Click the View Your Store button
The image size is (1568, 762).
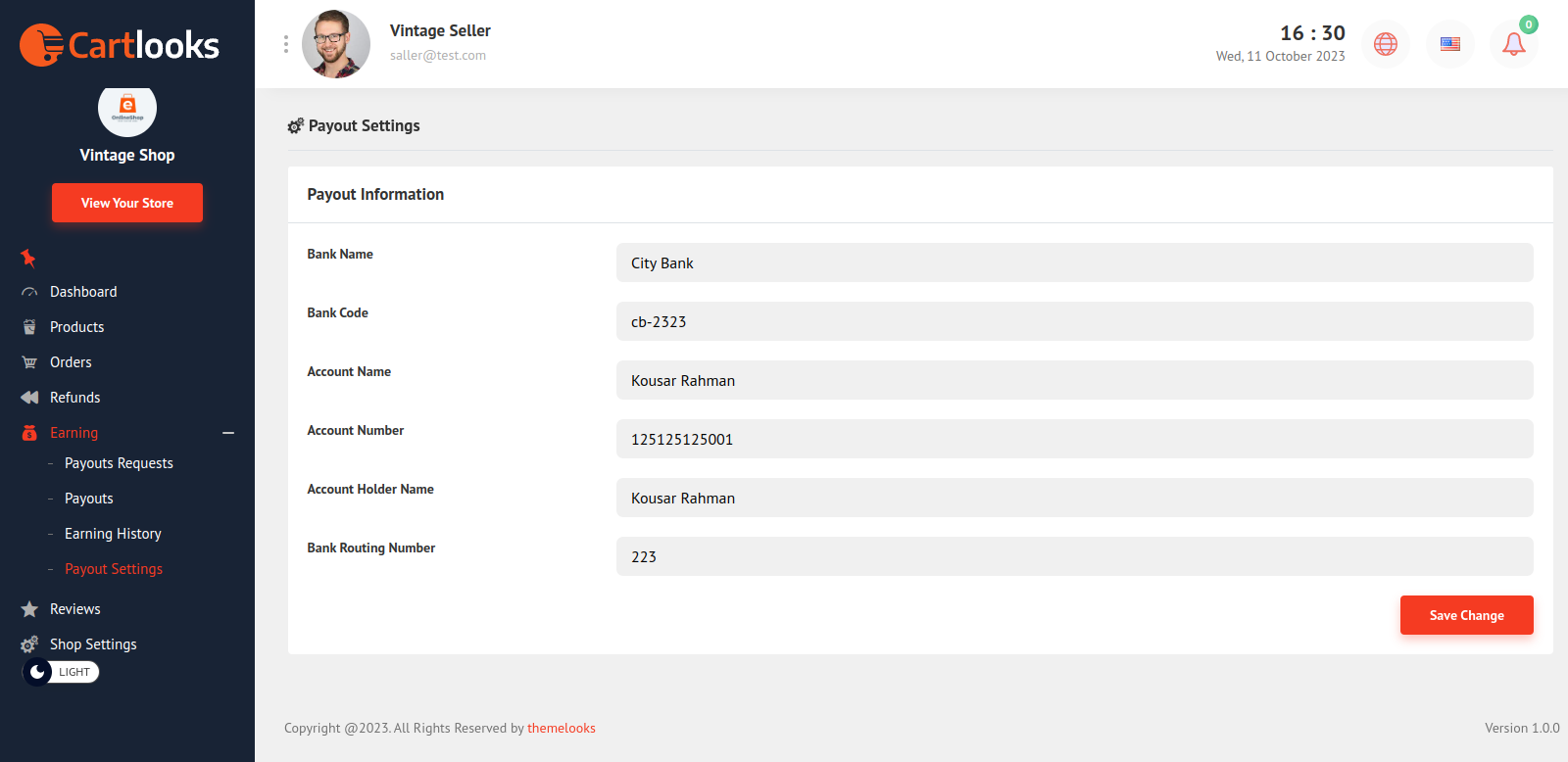pos(127,203)
